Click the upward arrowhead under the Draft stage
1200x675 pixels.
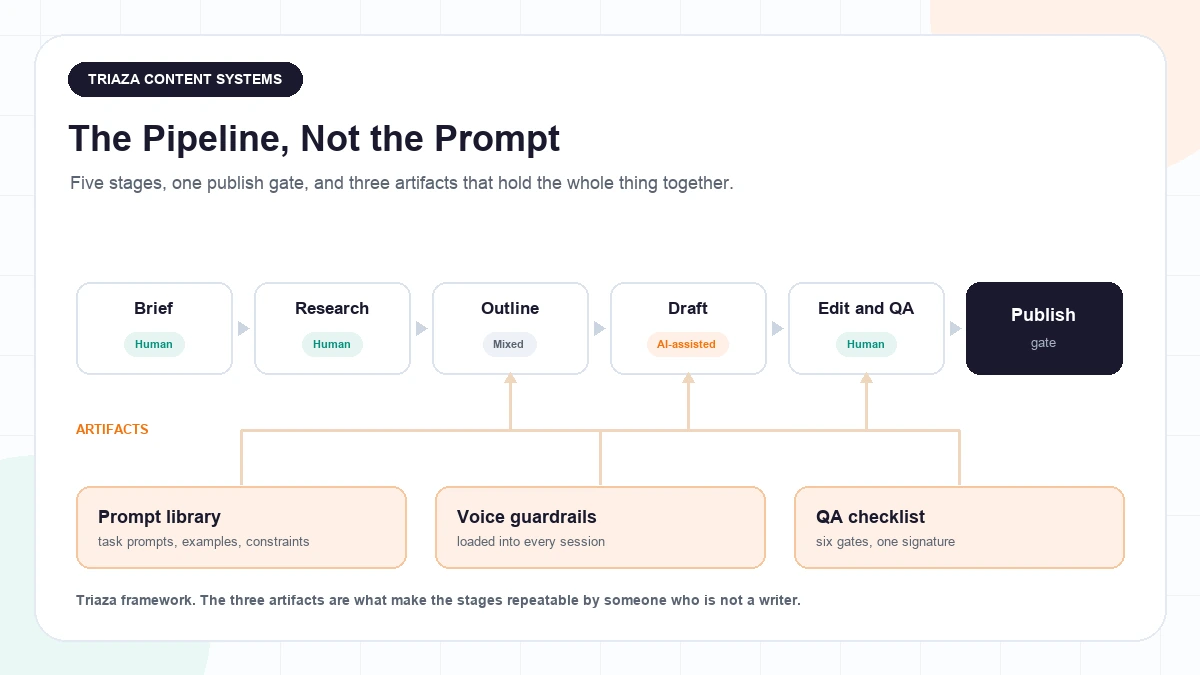688,378
